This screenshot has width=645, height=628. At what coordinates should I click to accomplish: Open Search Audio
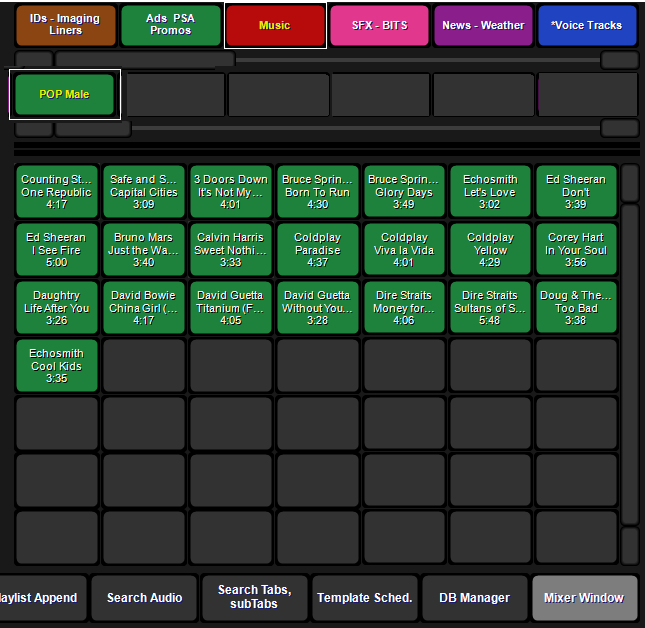point(144,598)
